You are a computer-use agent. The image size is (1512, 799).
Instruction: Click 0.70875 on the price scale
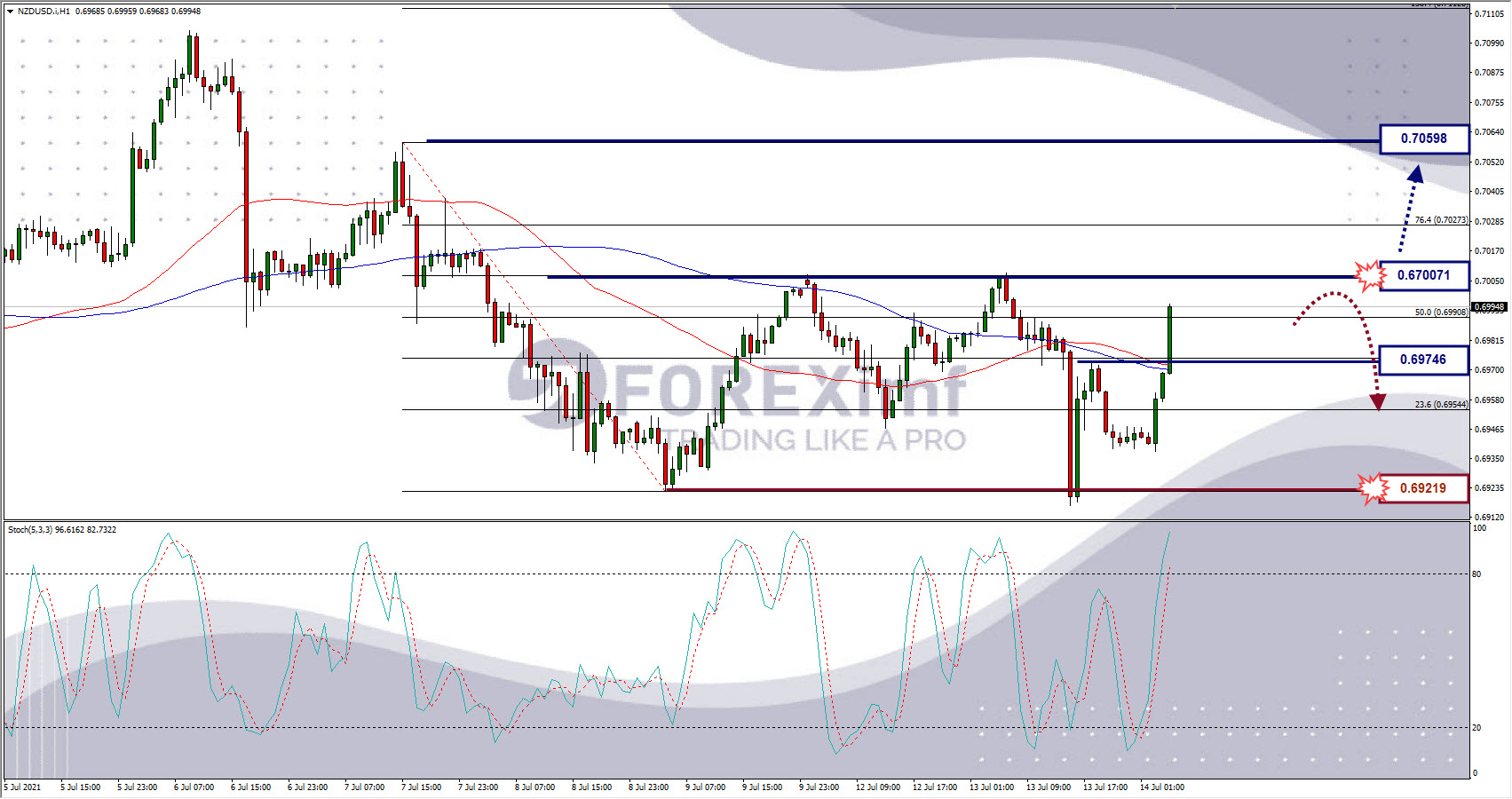point(1489,73)
